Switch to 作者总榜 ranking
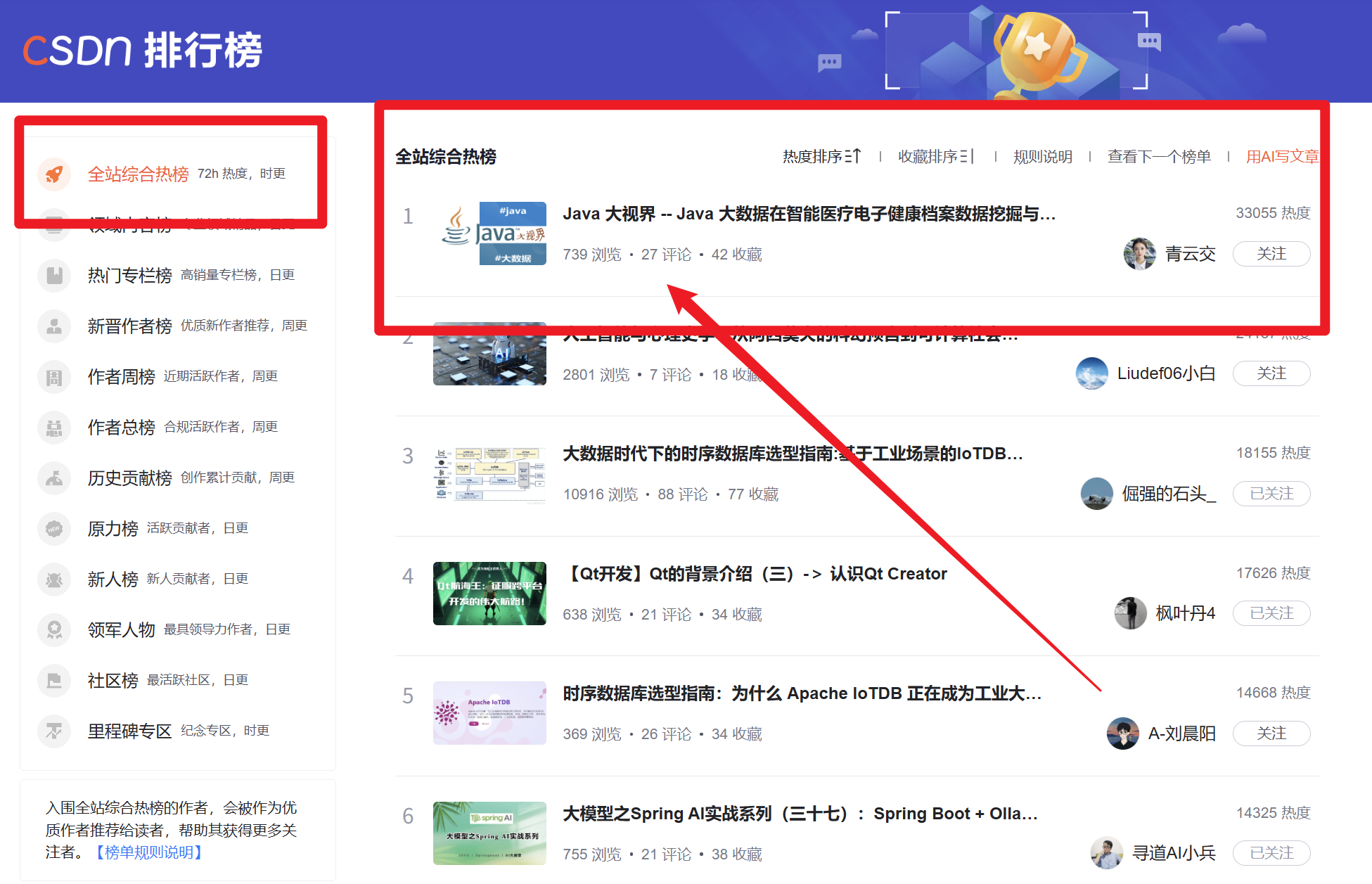 (x=121, y=427)
